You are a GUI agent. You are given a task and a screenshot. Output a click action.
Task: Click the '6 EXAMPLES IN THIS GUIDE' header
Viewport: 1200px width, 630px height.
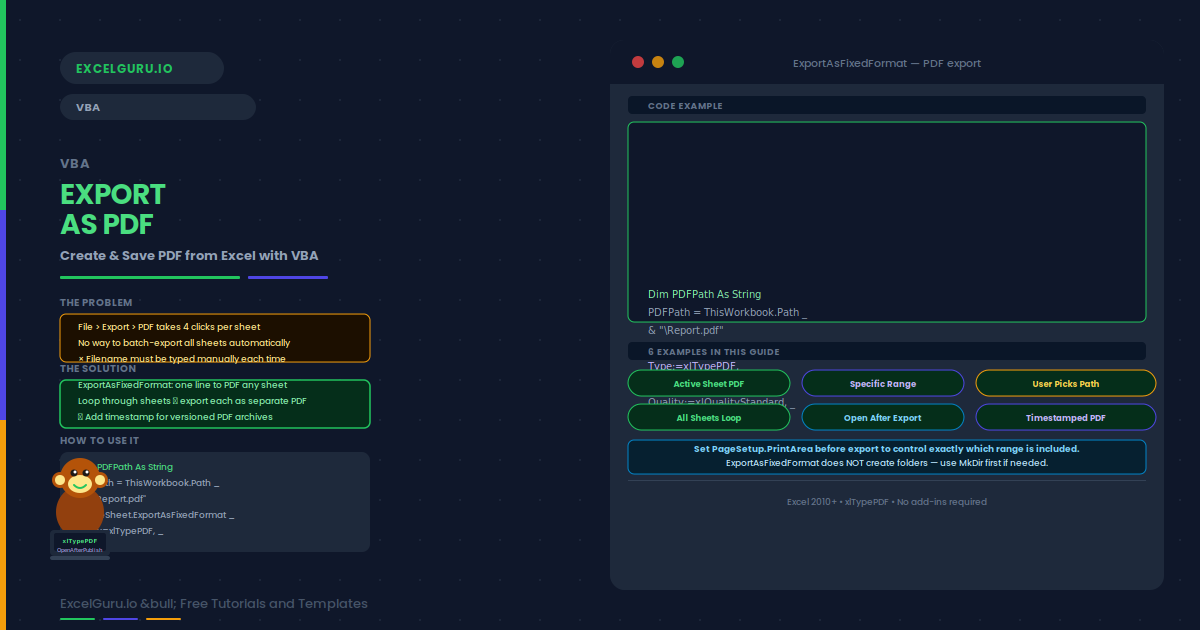pyautogui.click(x=887, y=351)
